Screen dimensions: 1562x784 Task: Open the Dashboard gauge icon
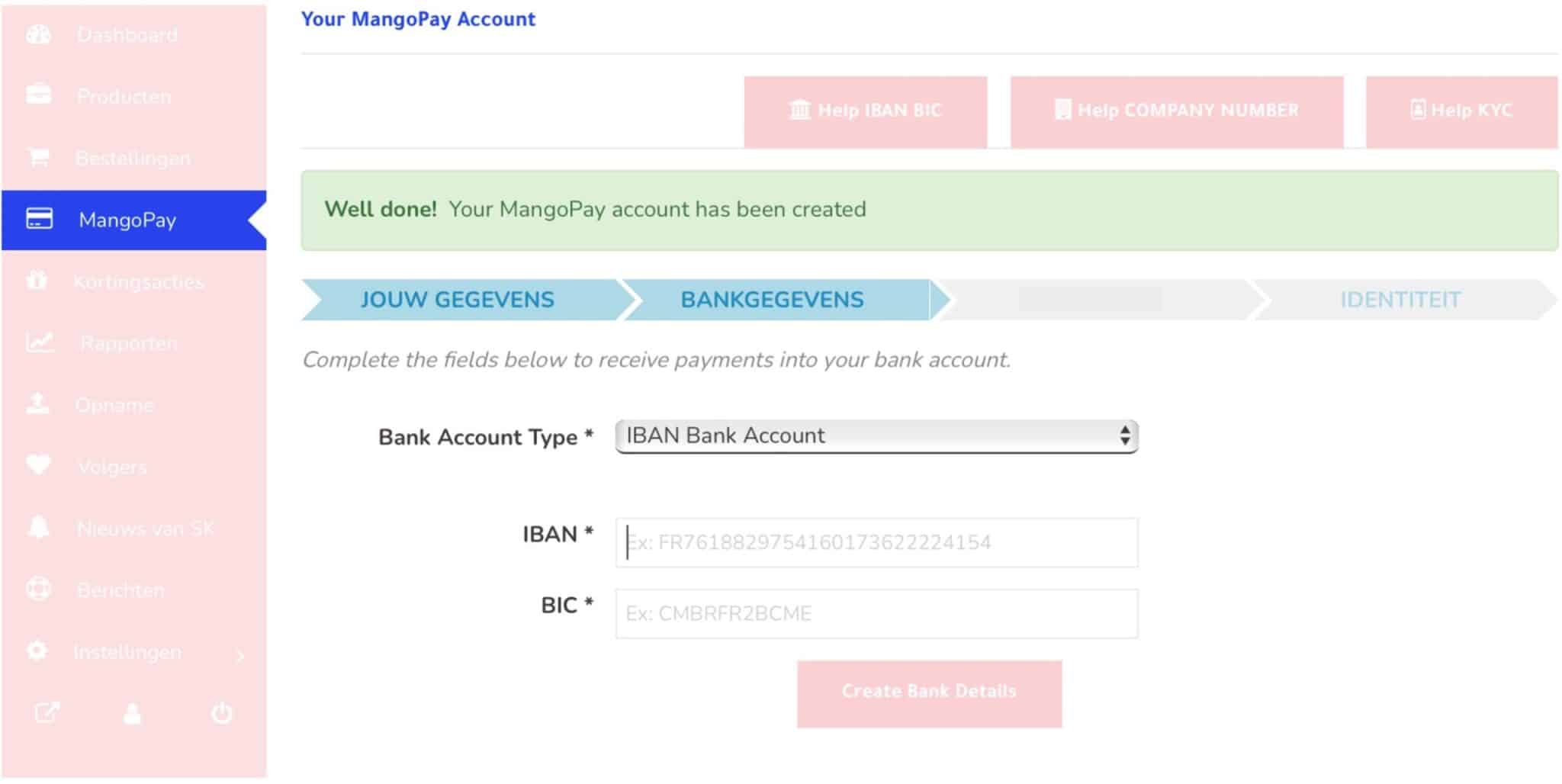(38, 34)
